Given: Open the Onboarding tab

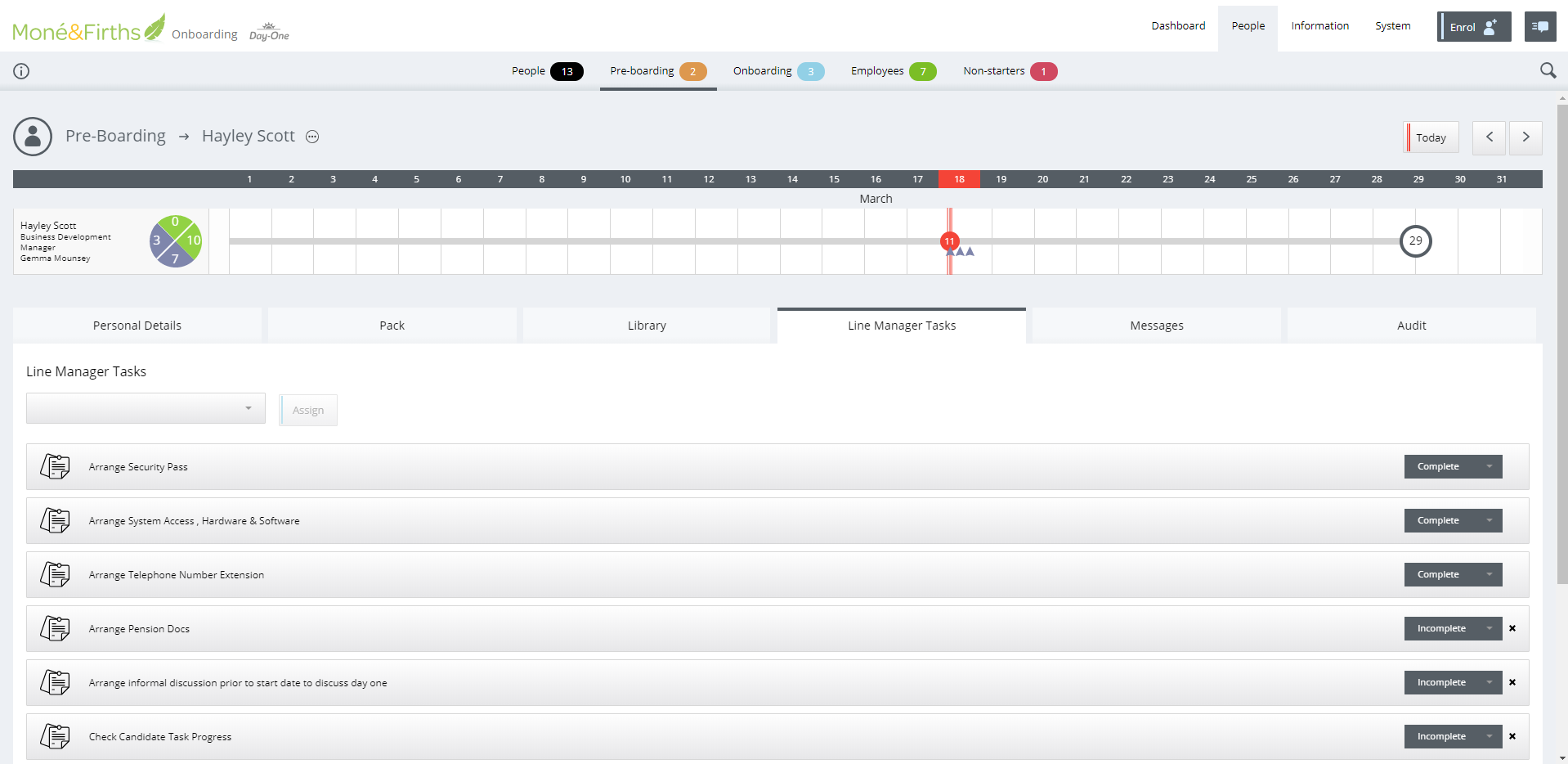Looking at the screenshot, I should pos(777,71).
